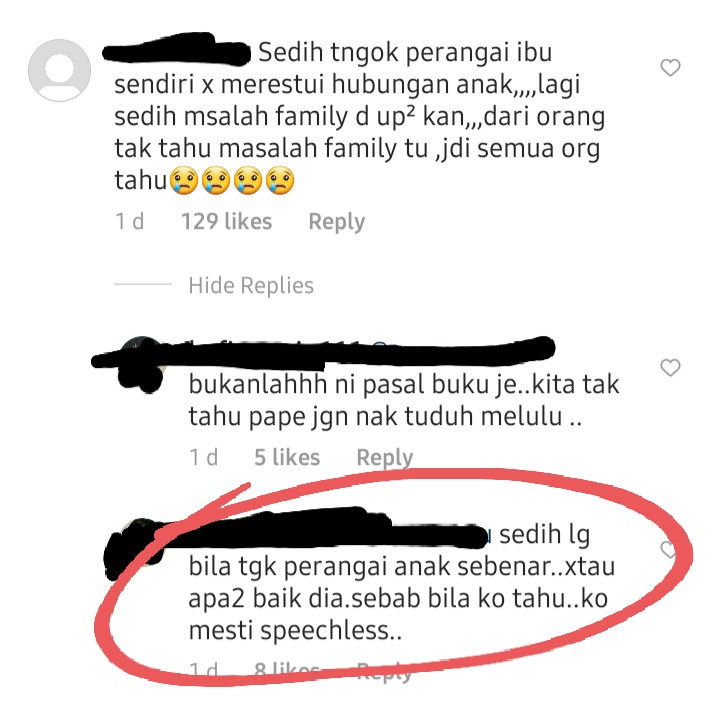
Task: Open blacked-out avatar of the 'bukanlahhh' reply
Action: click(x=141, y=365)
